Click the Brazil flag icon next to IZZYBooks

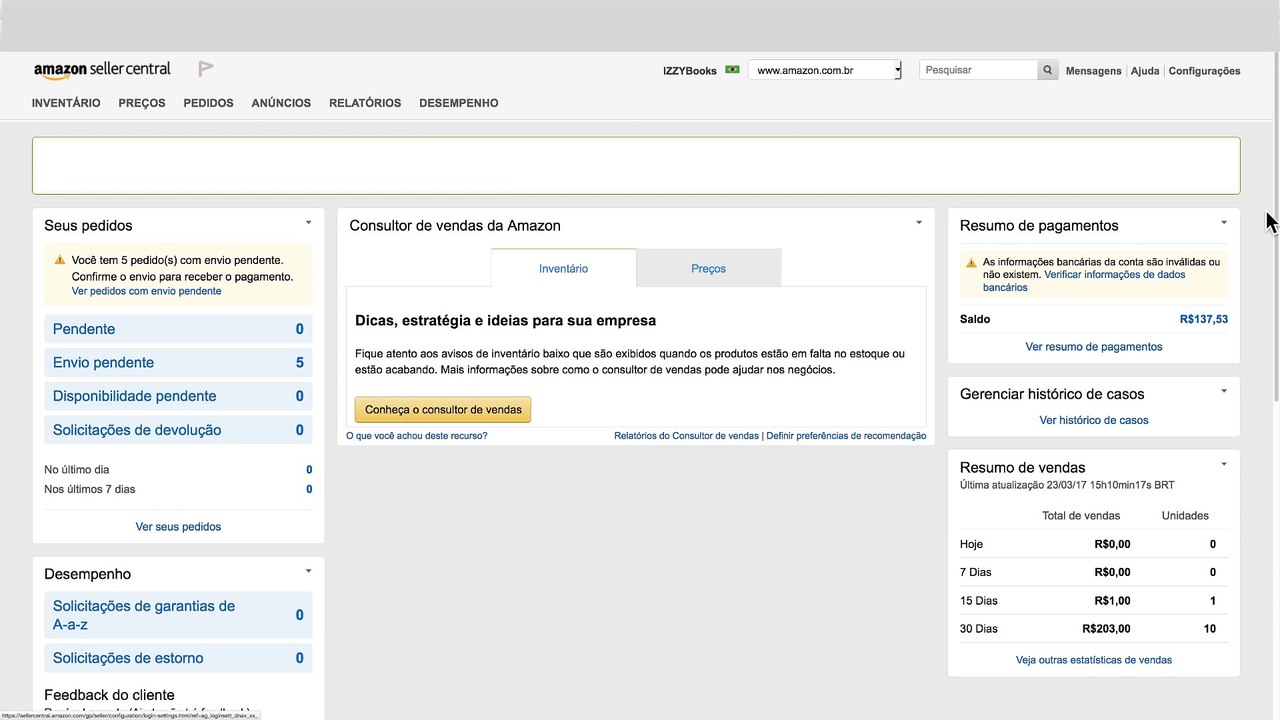[x=732, y=70]
